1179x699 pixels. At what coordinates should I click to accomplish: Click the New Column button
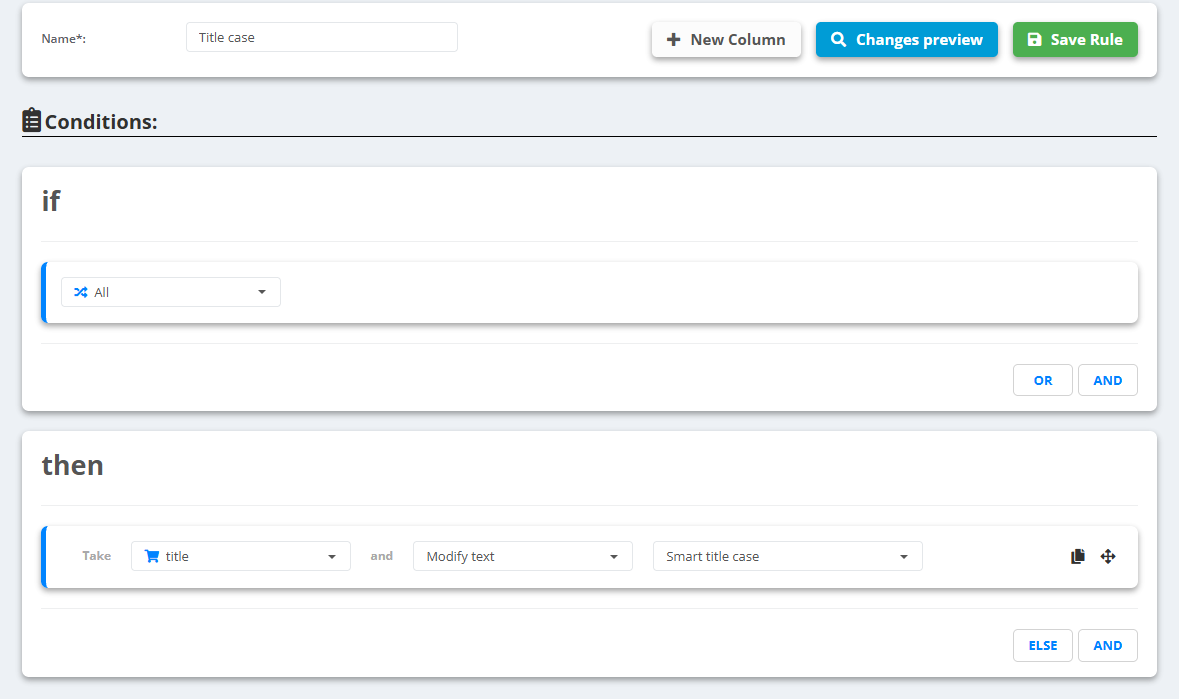[x=726, y=40]
